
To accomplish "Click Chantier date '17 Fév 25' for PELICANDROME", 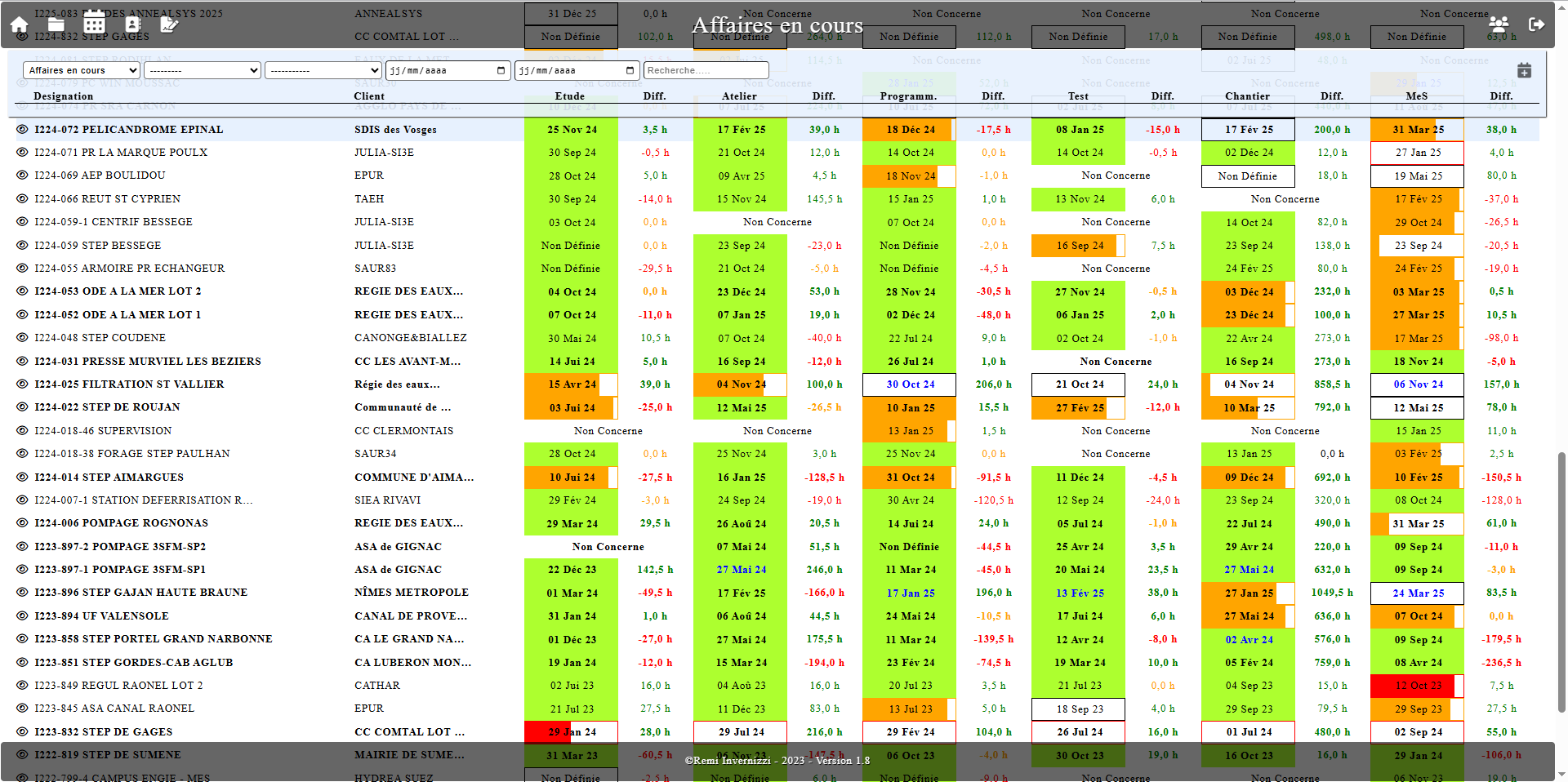I will [1248, 130].
